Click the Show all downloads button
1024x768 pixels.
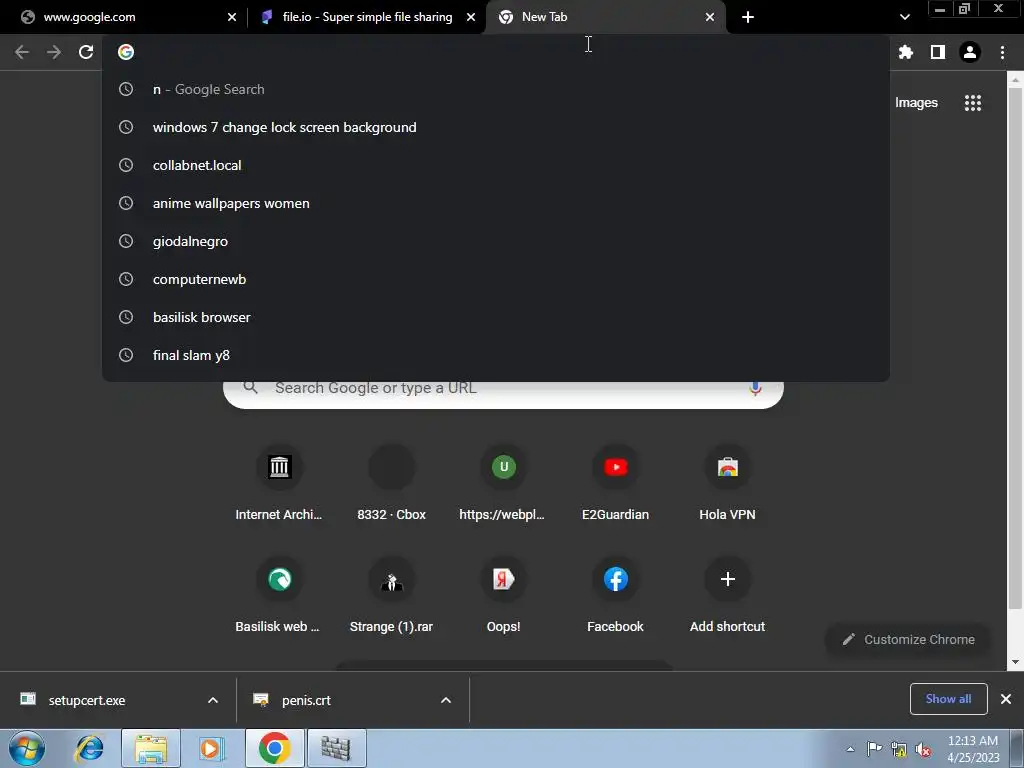click(948, 699)
